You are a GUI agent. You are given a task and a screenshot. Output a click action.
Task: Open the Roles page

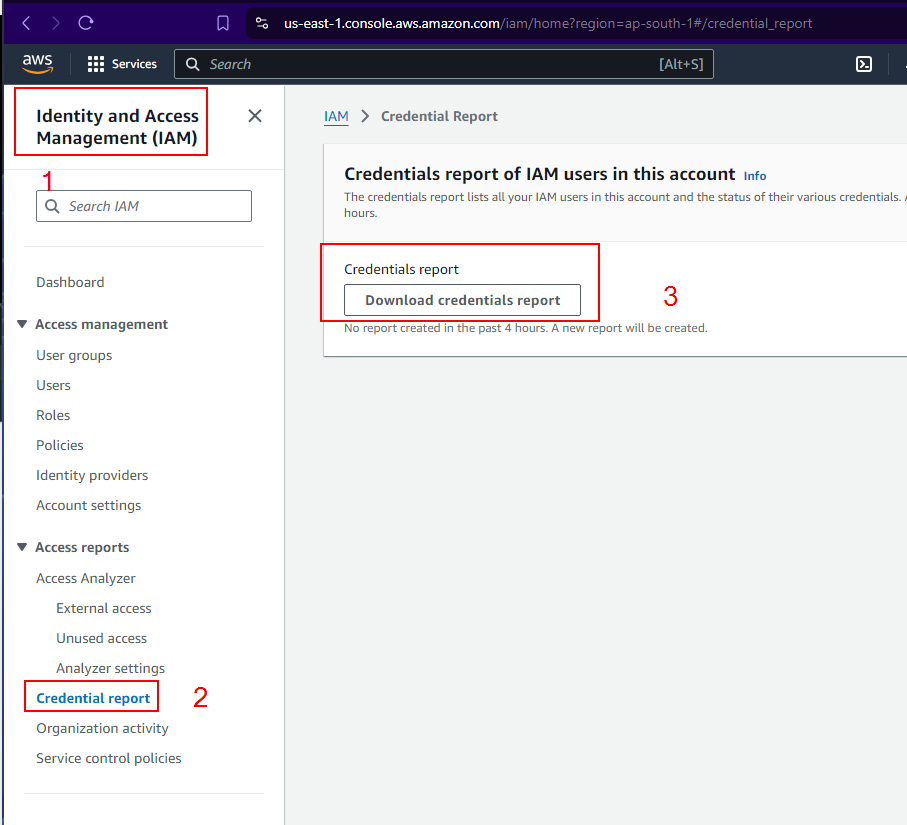(x=53, y=415)
